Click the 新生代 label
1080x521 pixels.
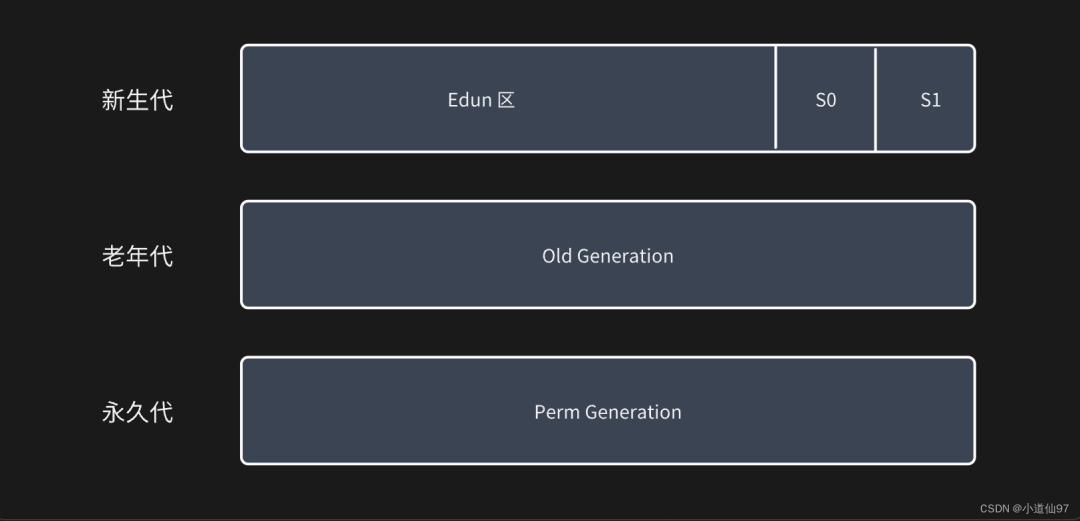137,101
